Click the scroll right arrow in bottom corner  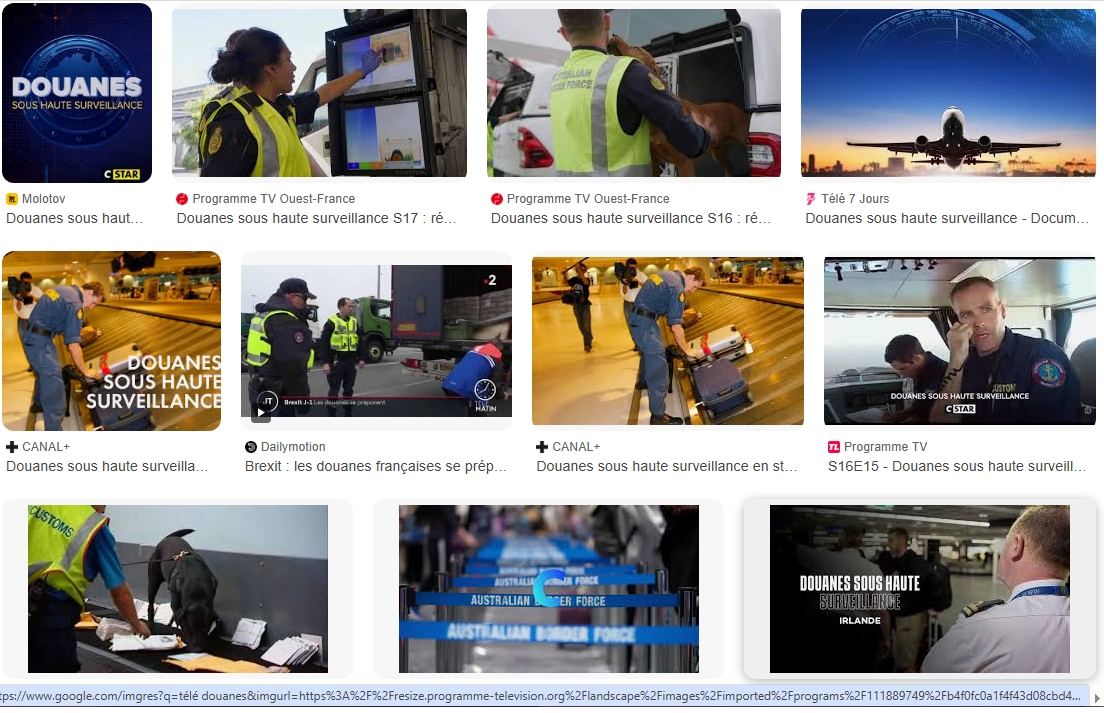tap(1097, 697)
